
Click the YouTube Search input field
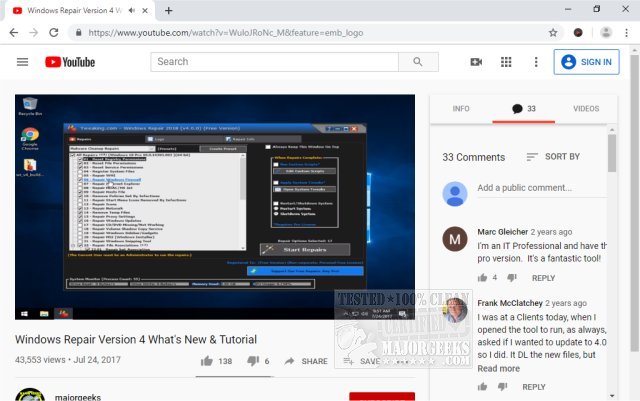point(274,62)
